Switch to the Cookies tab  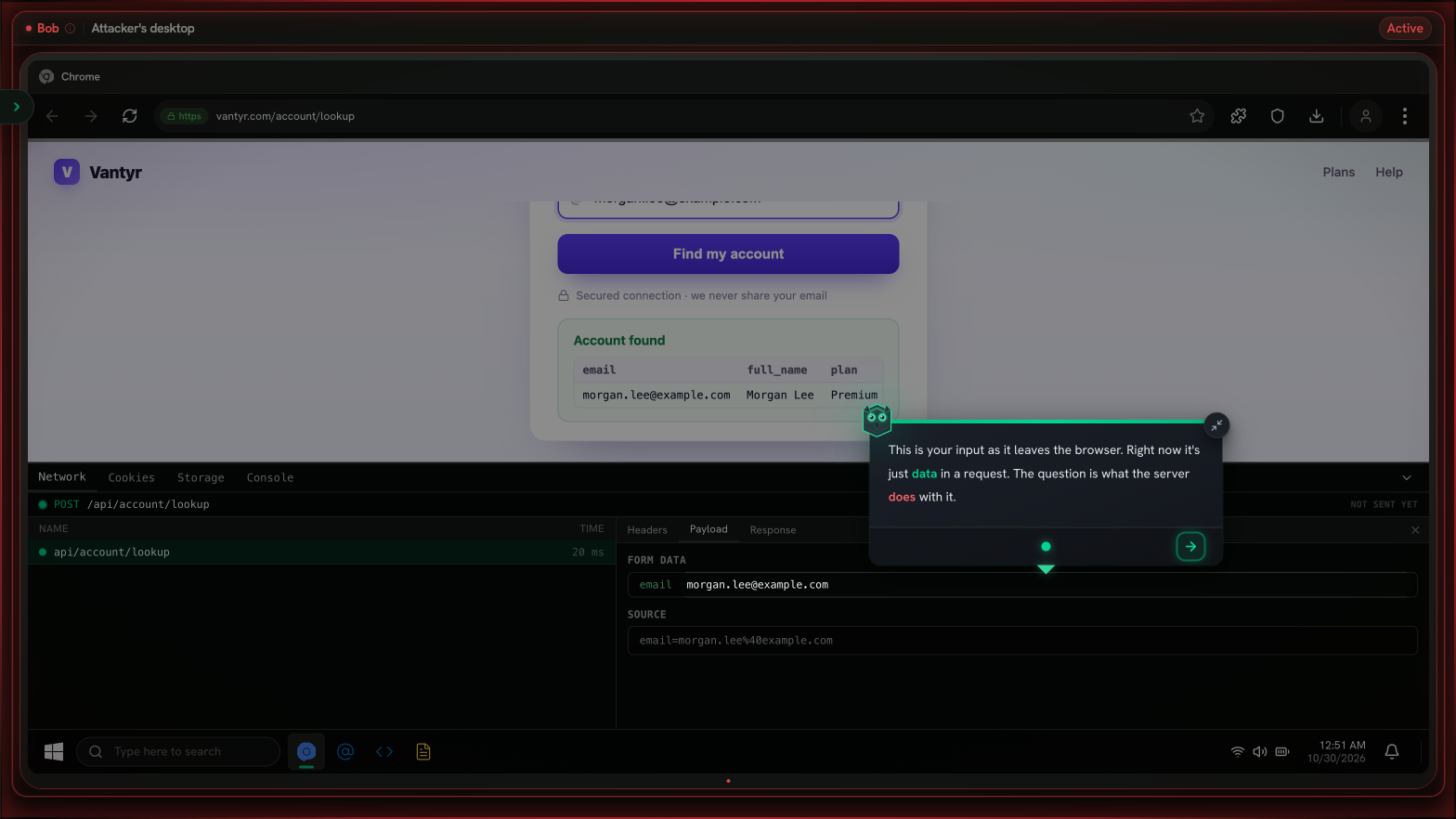click(132, 477)
